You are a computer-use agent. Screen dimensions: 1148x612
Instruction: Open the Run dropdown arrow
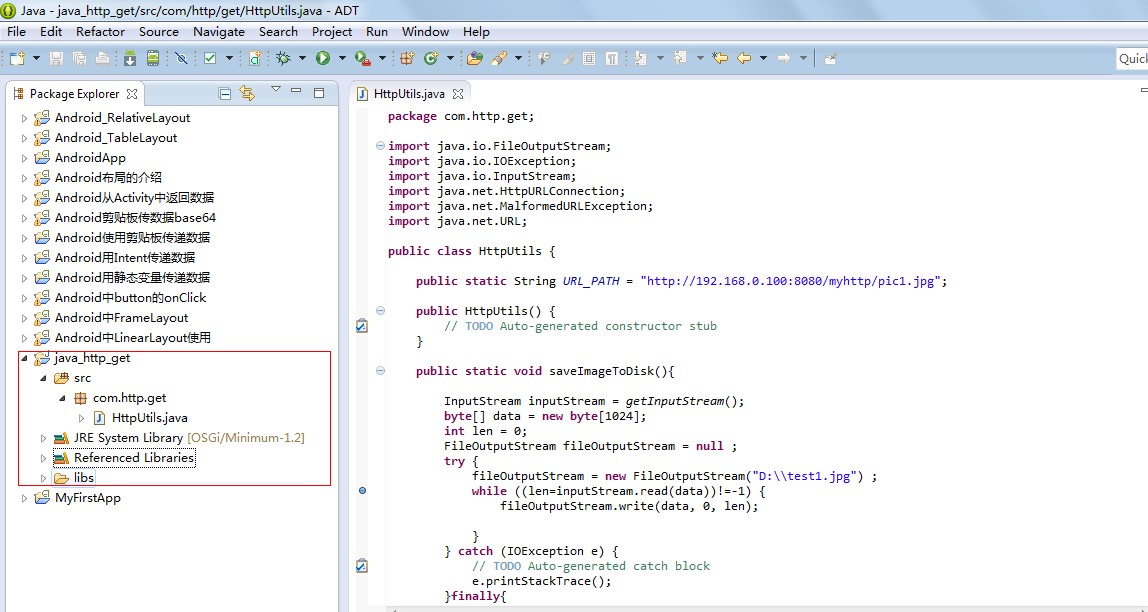(342, 59)
